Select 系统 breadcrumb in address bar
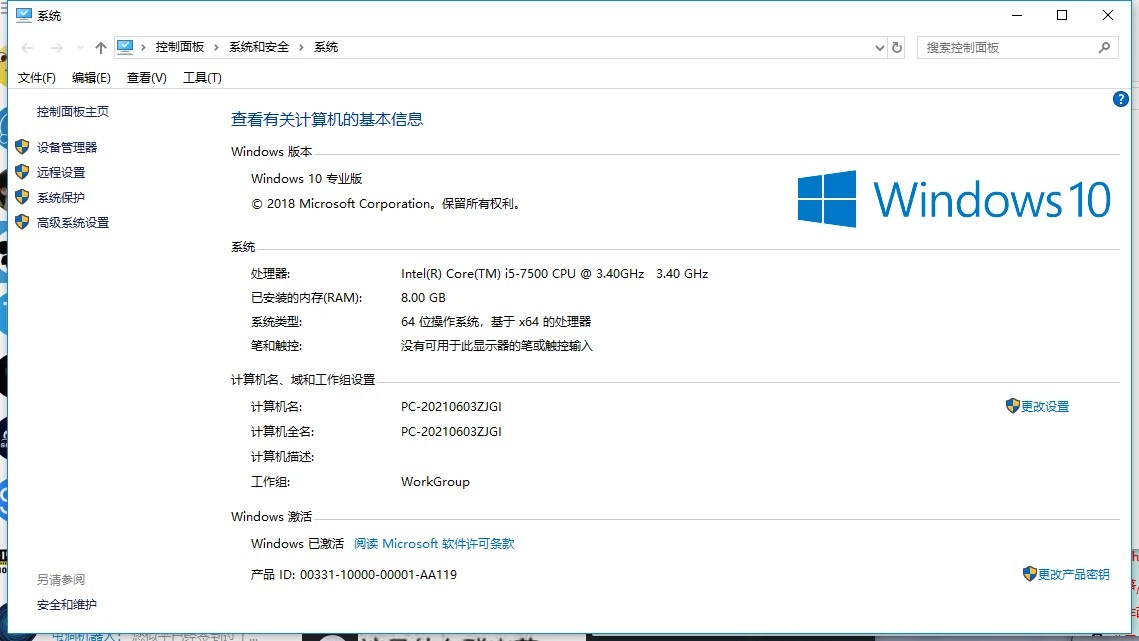 click(x=325, y=47)
